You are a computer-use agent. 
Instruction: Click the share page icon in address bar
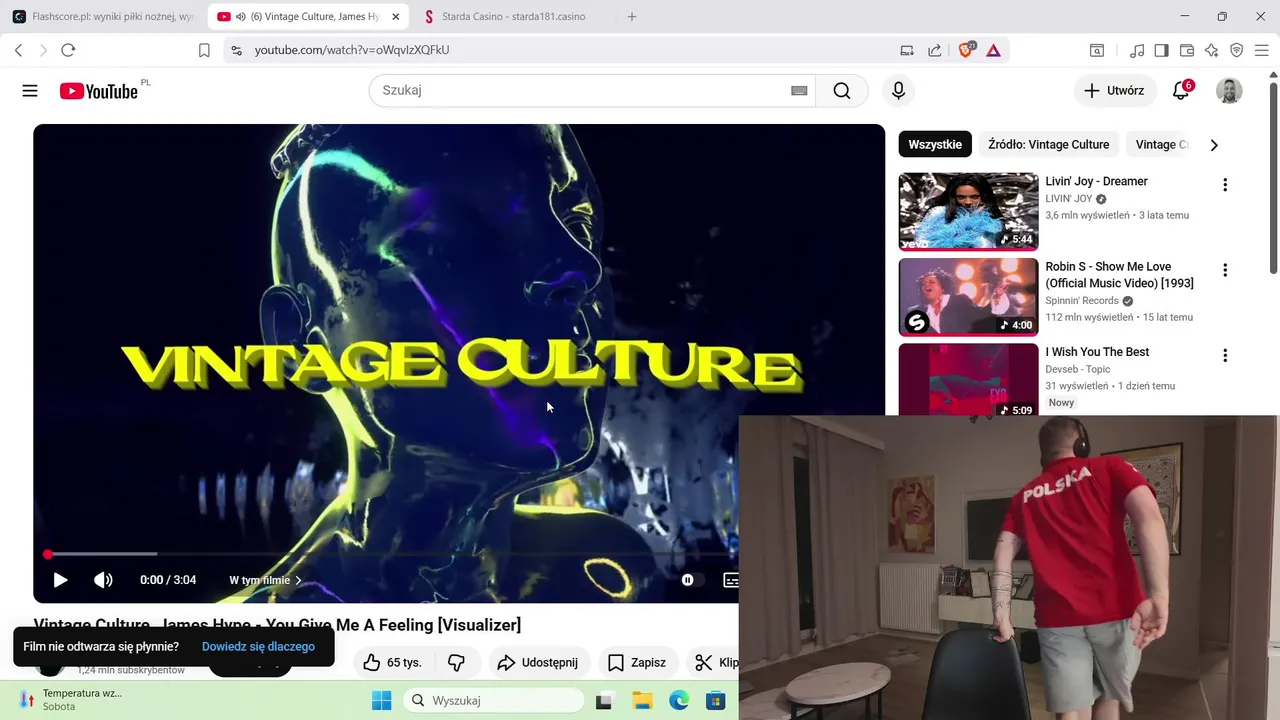(934, 50)
